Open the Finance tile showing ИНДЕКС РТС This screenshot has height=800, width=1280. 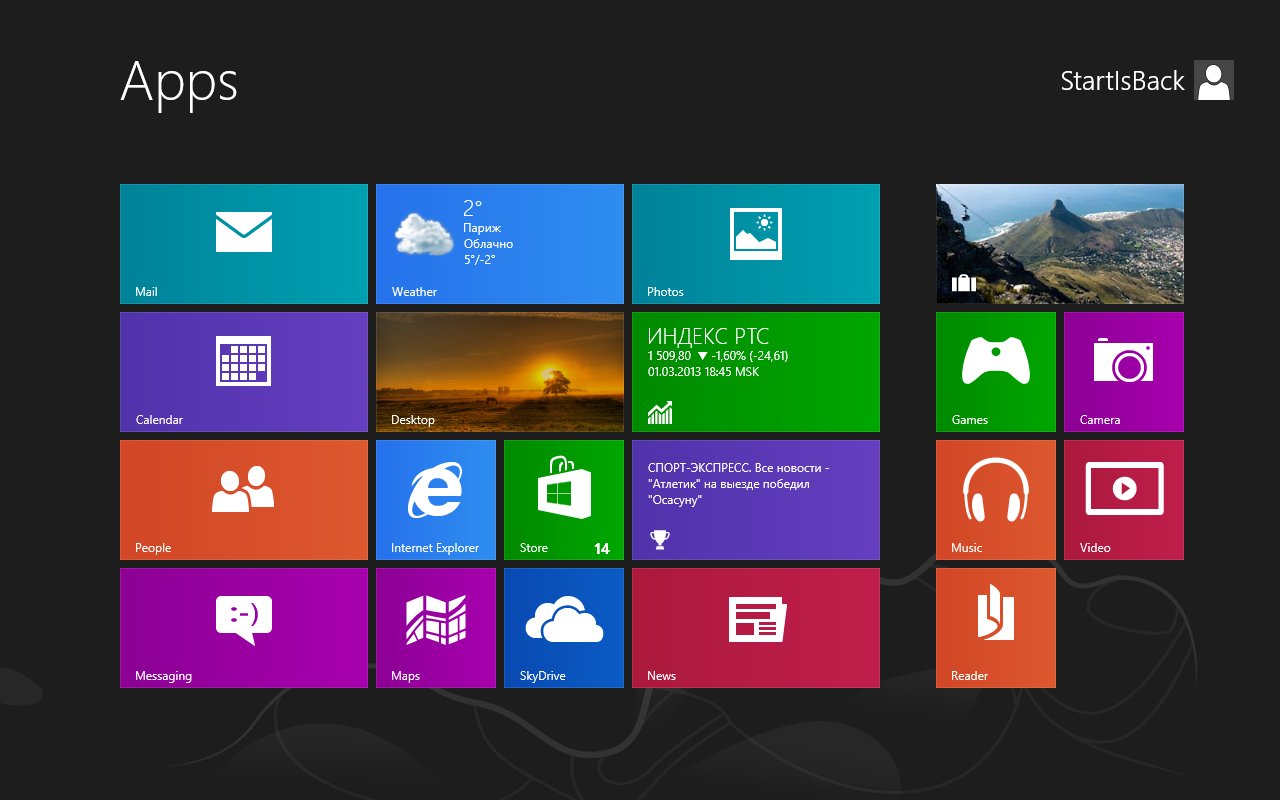(x=756, y=371)
